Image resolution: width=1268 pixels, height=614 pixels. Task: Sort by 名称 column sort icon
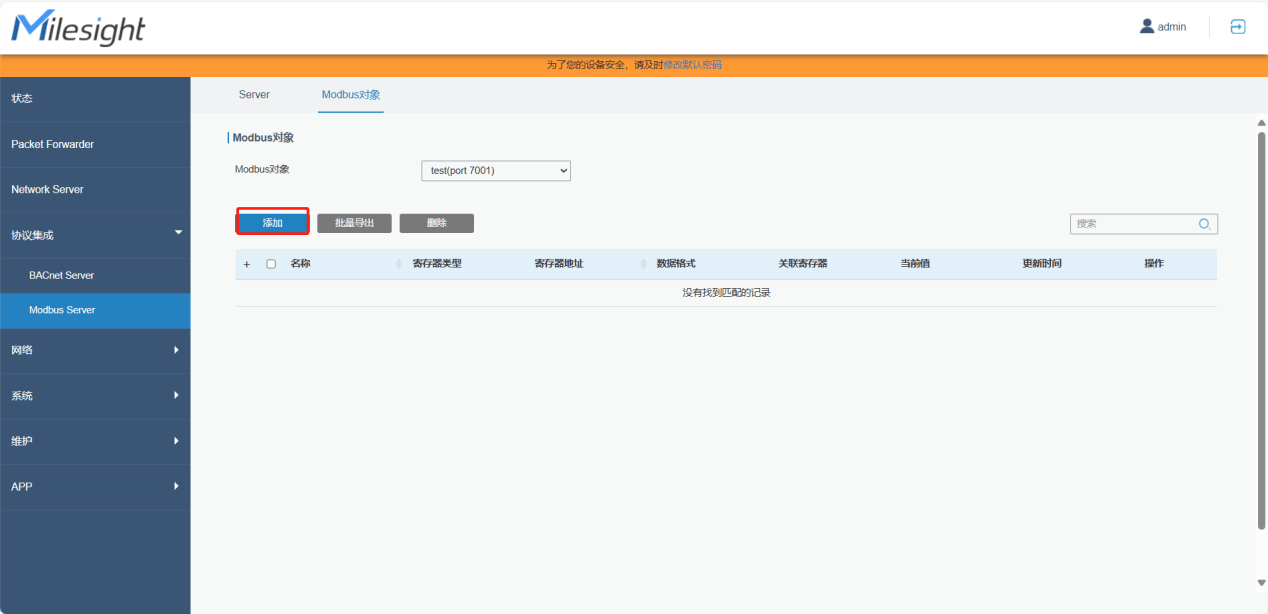400,264
